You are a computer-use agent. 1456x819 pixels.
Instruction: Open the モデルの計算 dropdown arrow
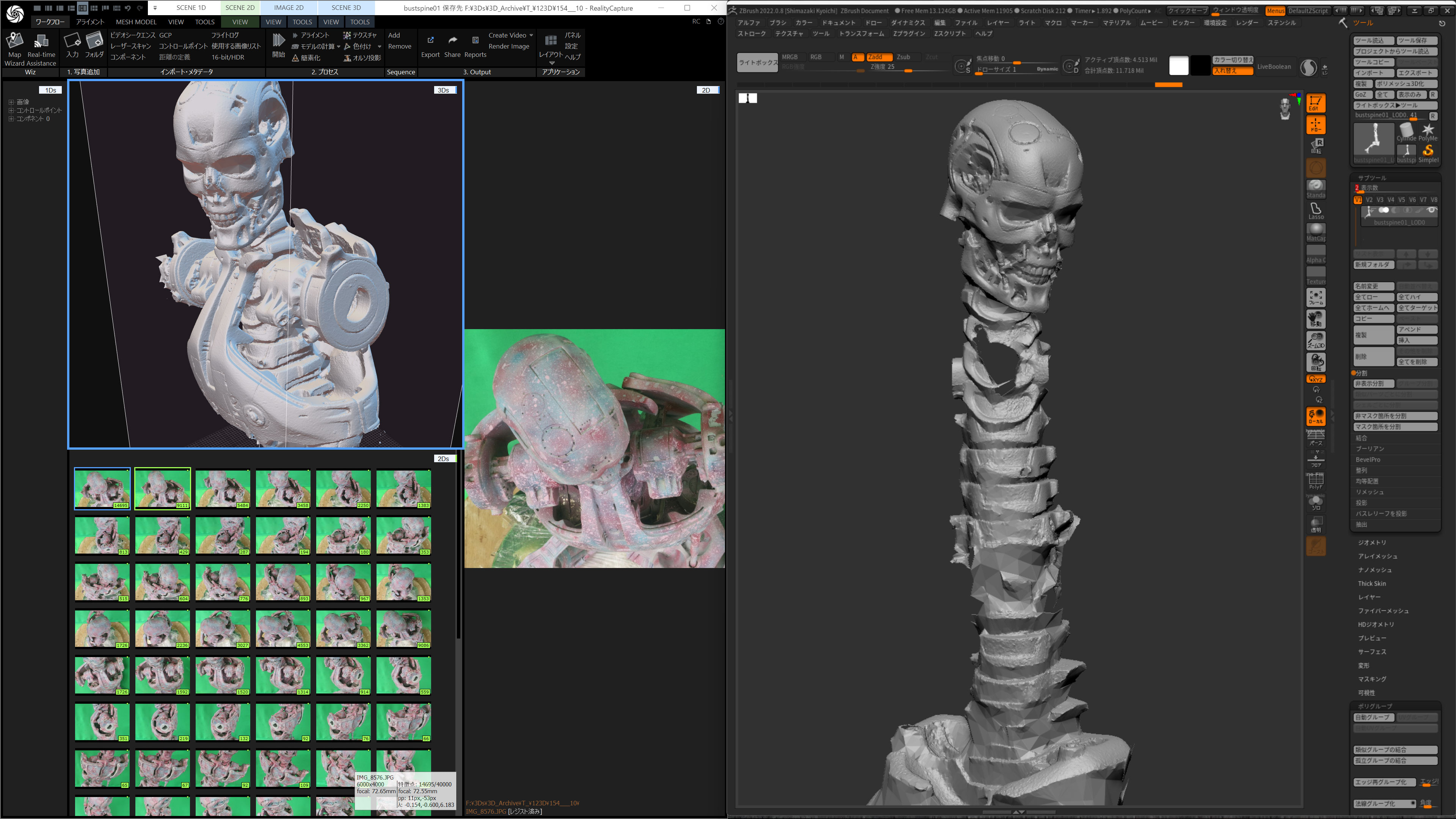coord(339,46)
